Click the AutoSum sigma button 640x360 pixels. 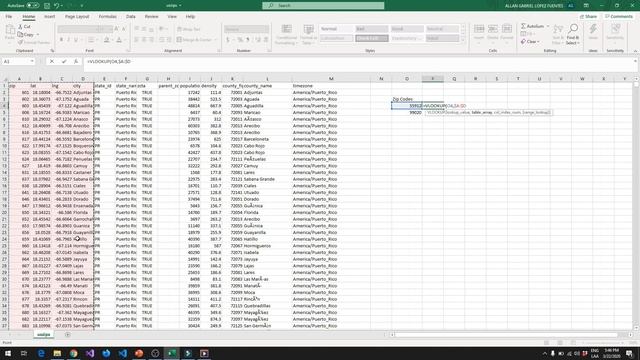533,26
